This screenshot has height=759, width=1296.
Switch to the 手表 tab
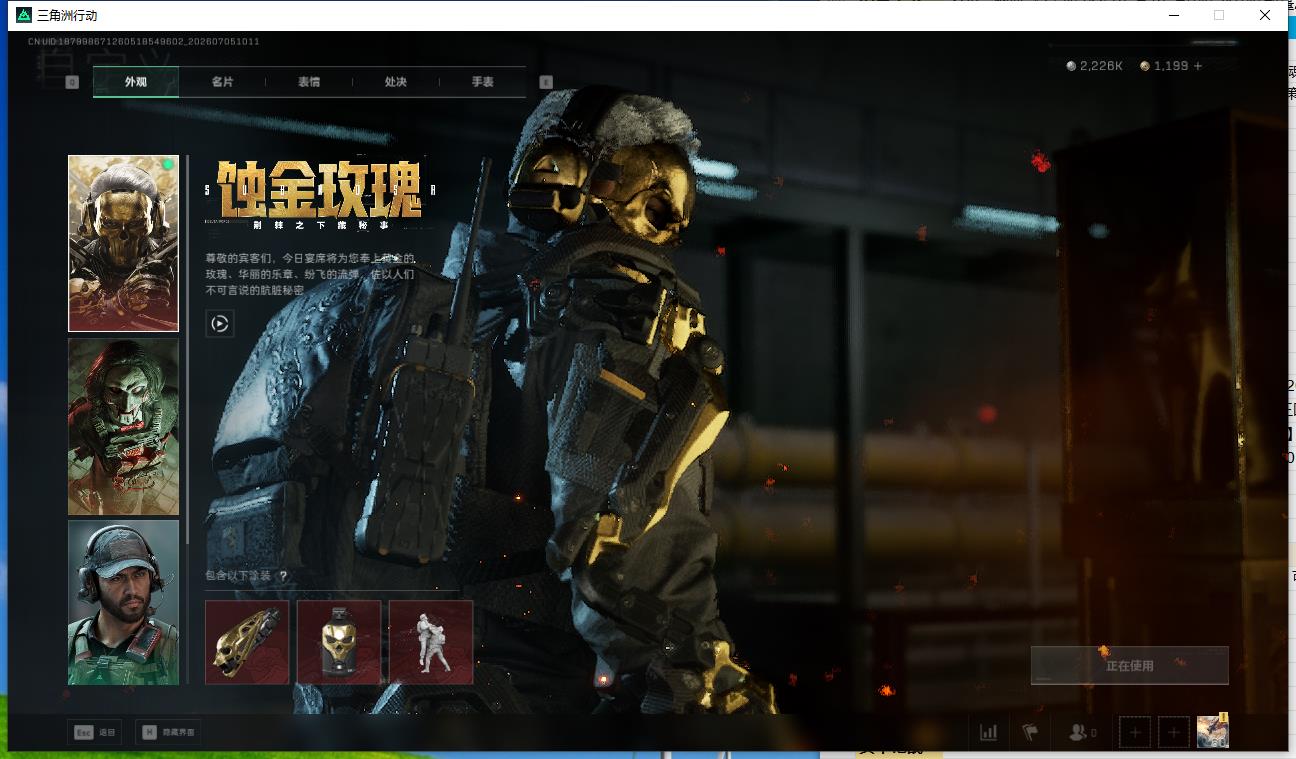click(x=483, y=82)
